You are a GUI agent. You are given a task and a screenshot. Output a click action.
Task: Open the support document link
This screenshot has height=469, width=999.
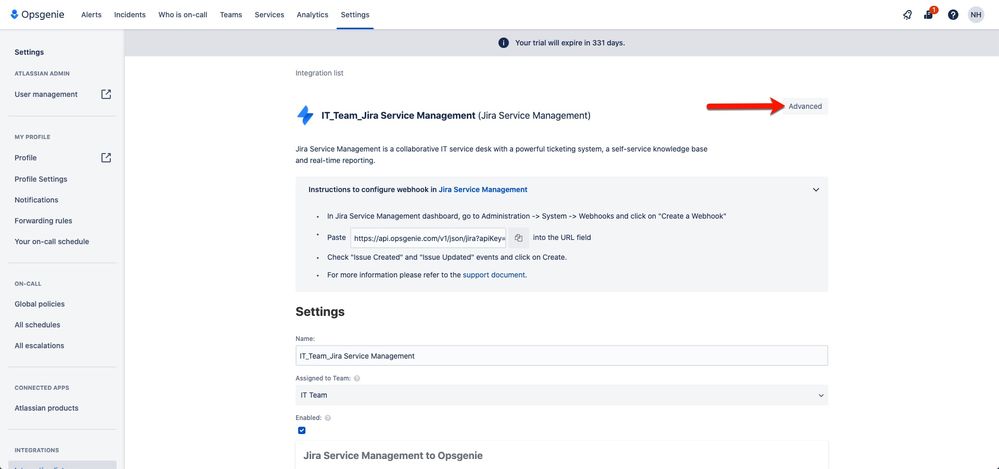click(494, 275)
